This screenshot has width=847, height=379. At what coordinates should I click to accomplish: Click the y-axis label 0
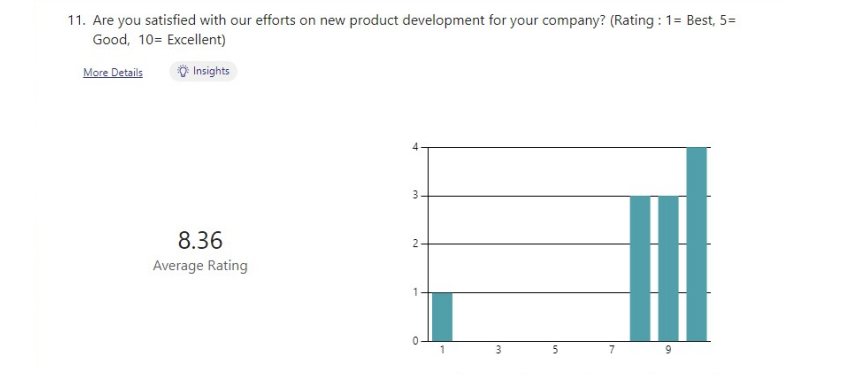415,341
